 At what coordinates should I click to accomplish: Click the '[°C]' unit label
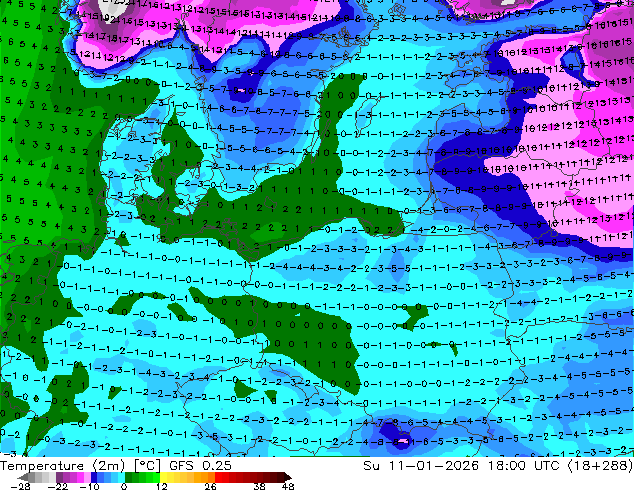coord(147,466)
